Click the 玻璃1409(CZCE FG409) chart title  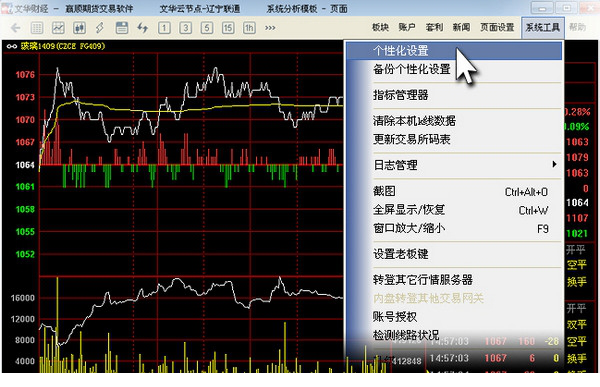63,46
